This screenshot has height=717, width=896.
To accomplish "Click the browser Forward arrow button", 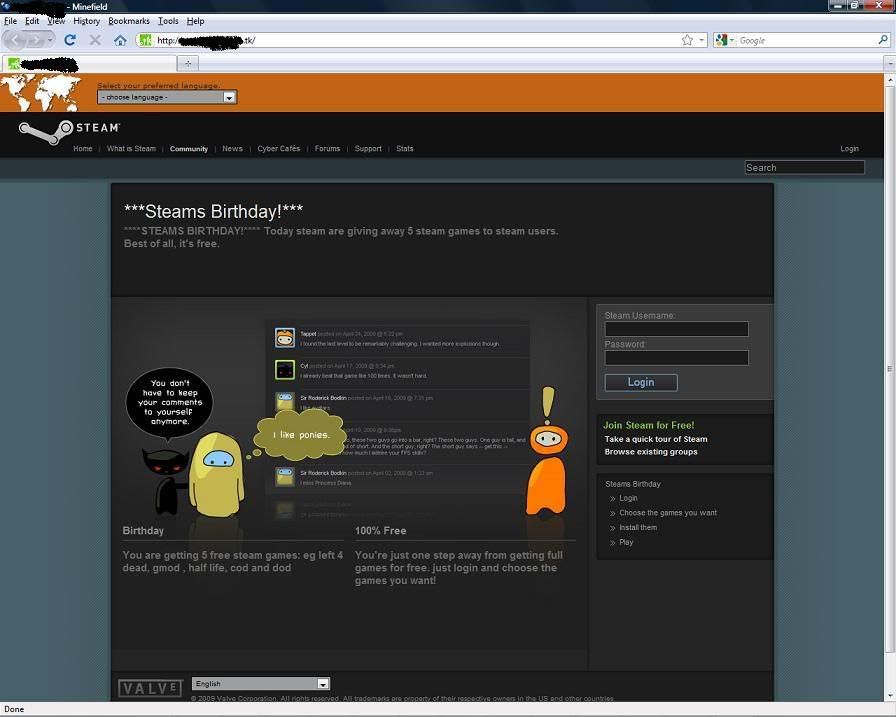I will coord(35,41).
